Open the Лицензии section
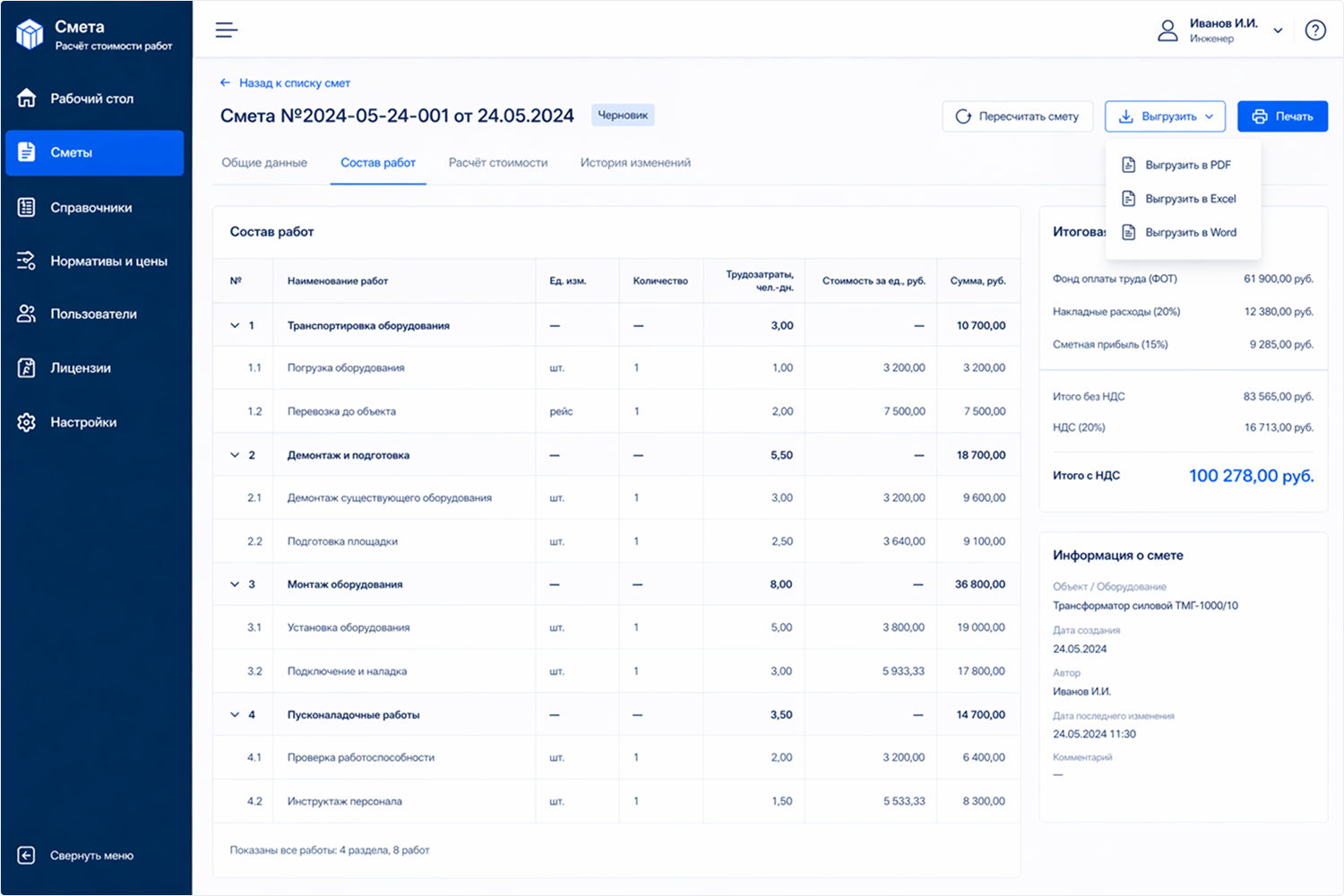The image size is (1344, 896). pyautogui.click(x=81, y=368)
